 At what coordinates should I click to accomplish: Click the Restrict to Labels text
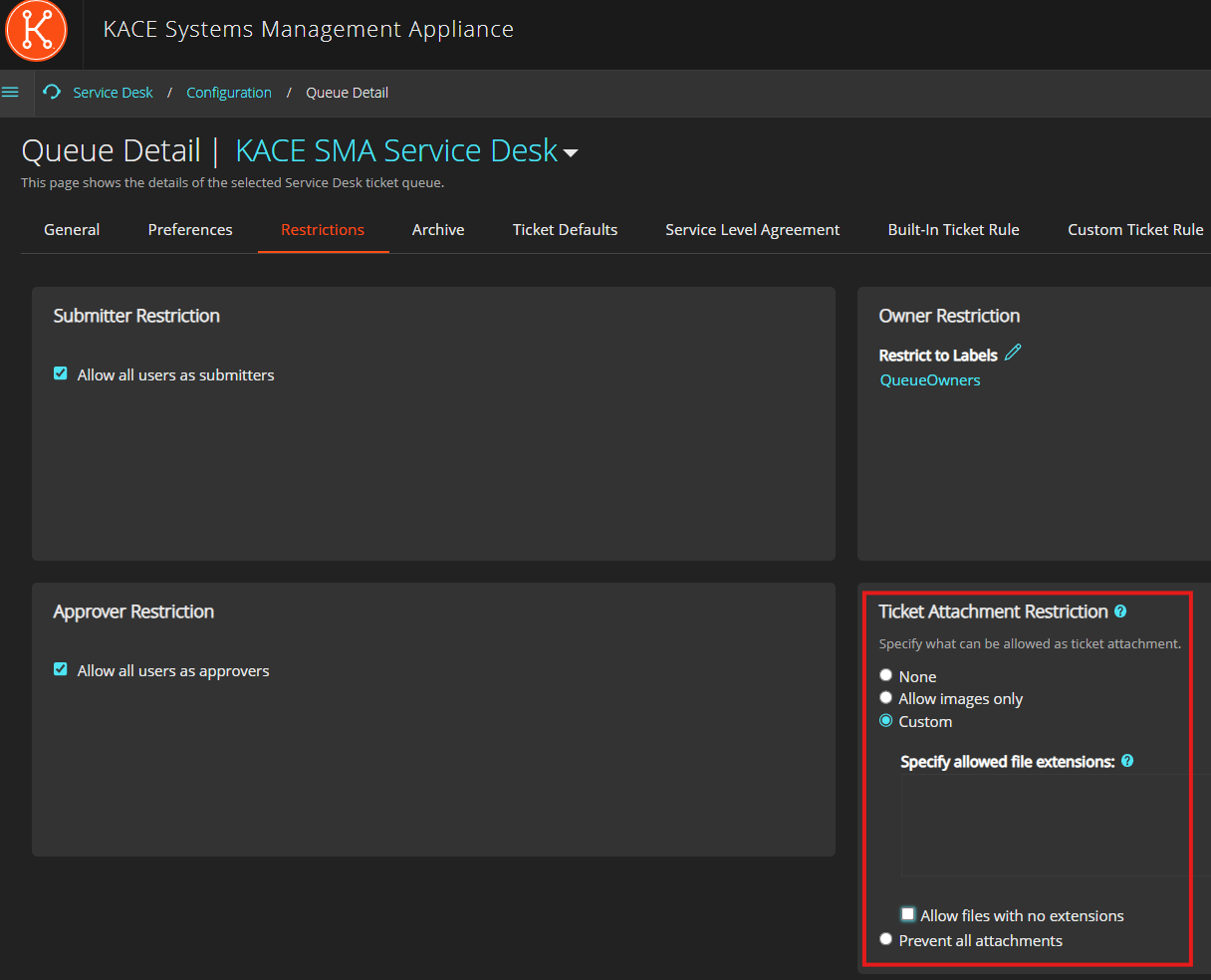pyautogui.click(x=938, y=356)
